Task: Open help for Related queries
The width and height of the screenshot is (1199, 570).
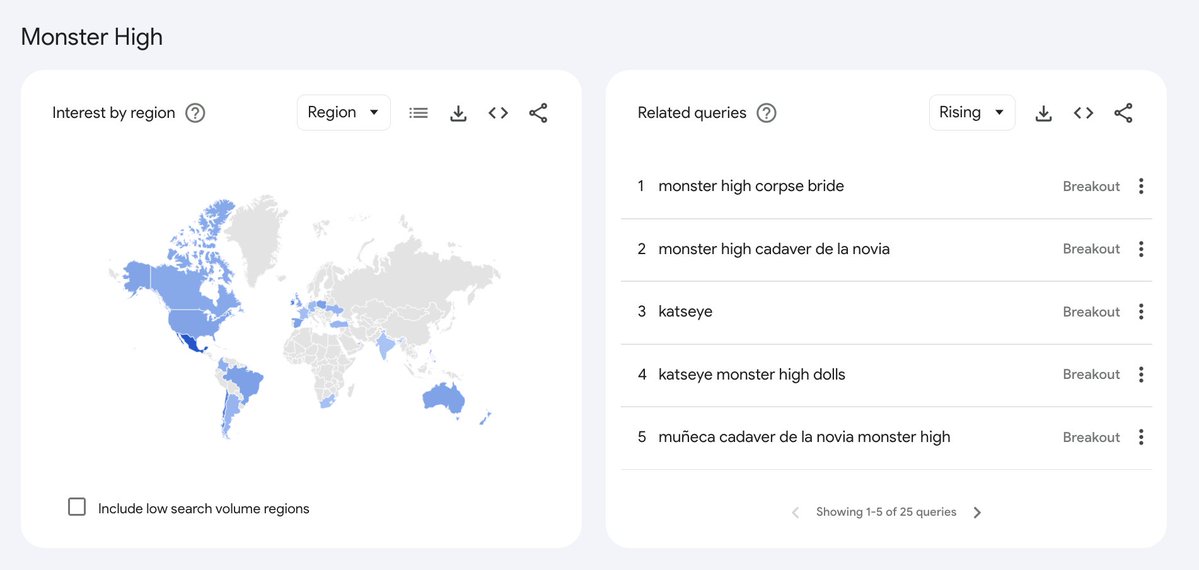Action: point(766,113)
